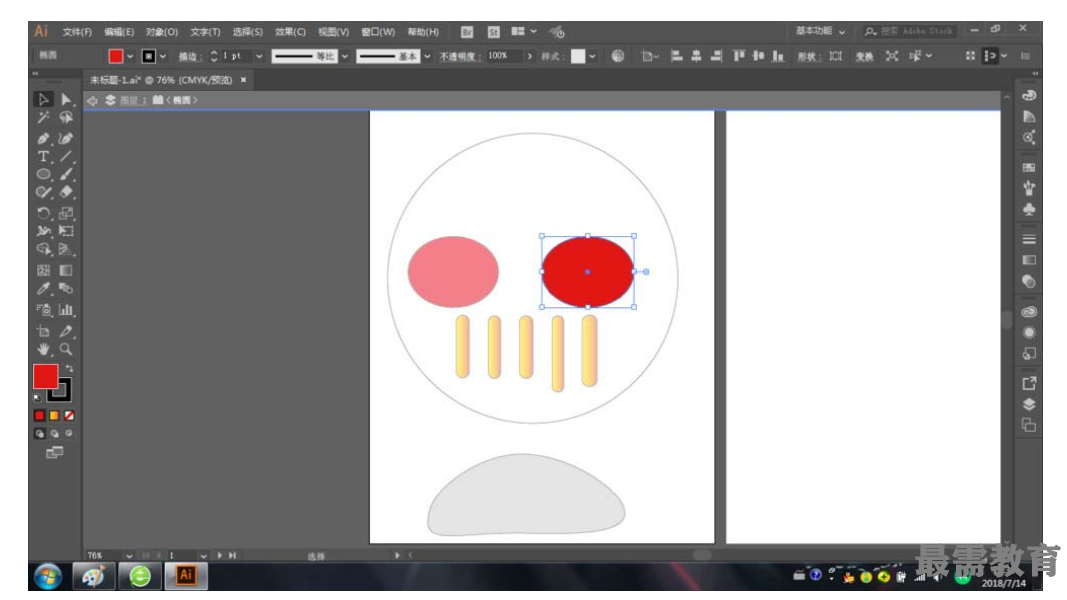Open workspace switcher 基本功能
The image size is (1067, 600).
tap(821, 31)
